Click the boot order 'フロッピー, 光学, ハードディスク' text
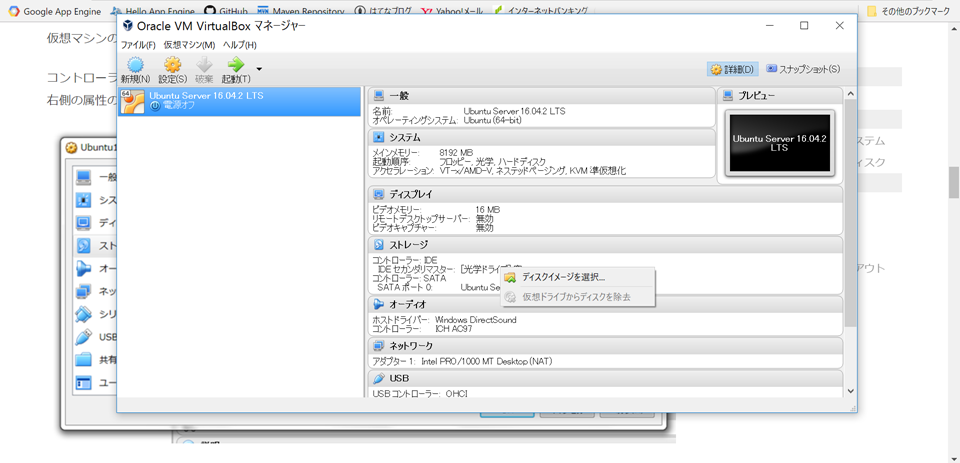 [x=492, y=162]
